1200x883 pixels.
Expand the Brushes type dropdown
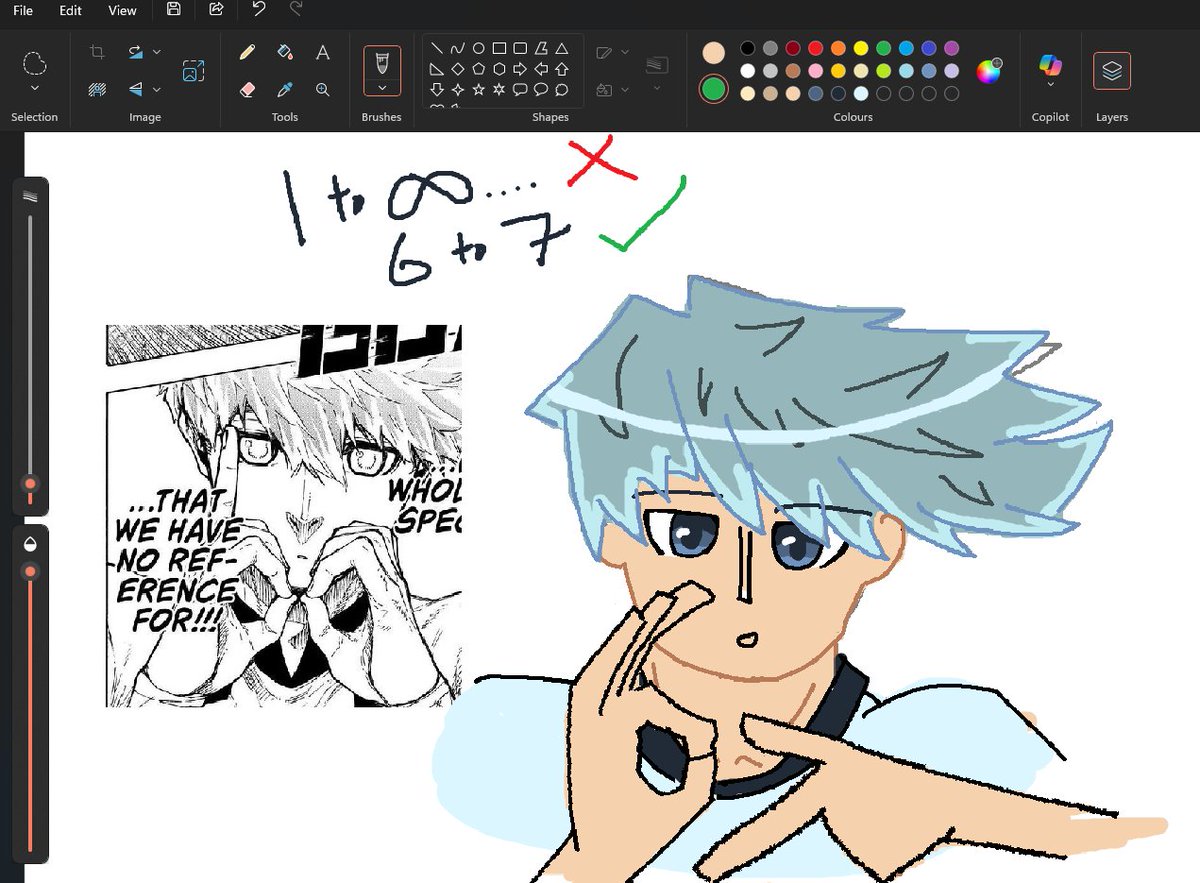(382, 88)
